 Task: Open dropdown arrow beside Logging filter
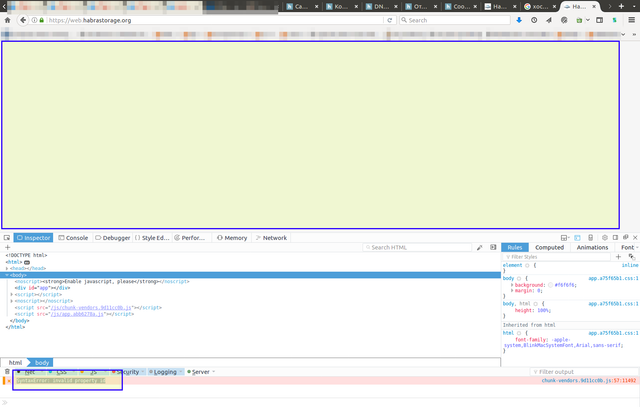[180, 372]
